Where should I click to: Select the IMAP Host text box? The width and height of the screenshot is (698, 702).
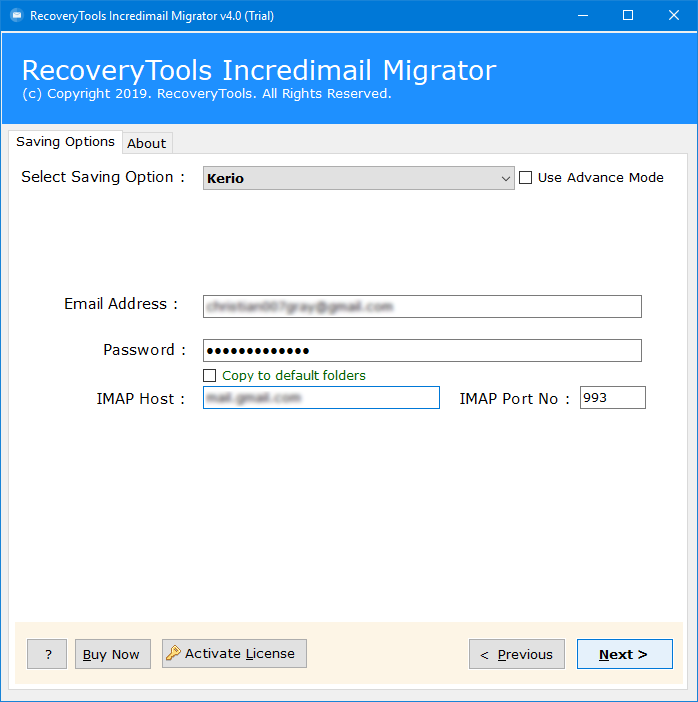(321, 398)
